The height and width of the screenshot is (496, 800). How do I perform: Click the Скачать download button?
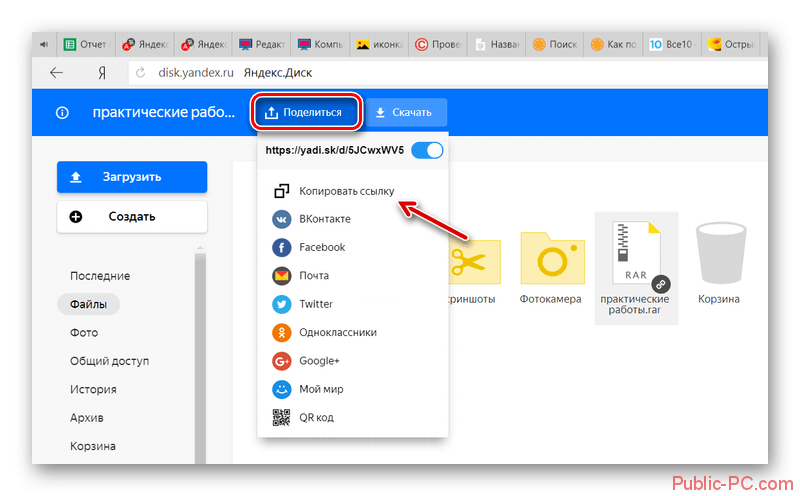[406, 112]
